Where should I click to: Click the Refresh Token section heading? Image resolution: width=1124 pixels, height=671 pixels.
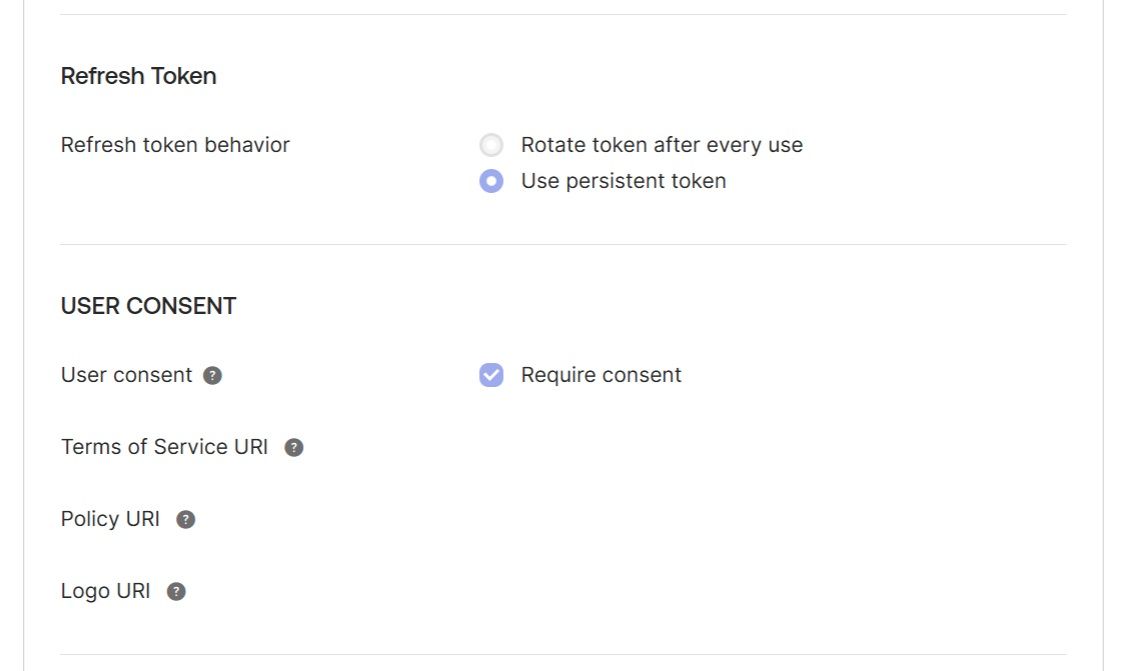tap(139, 76)
